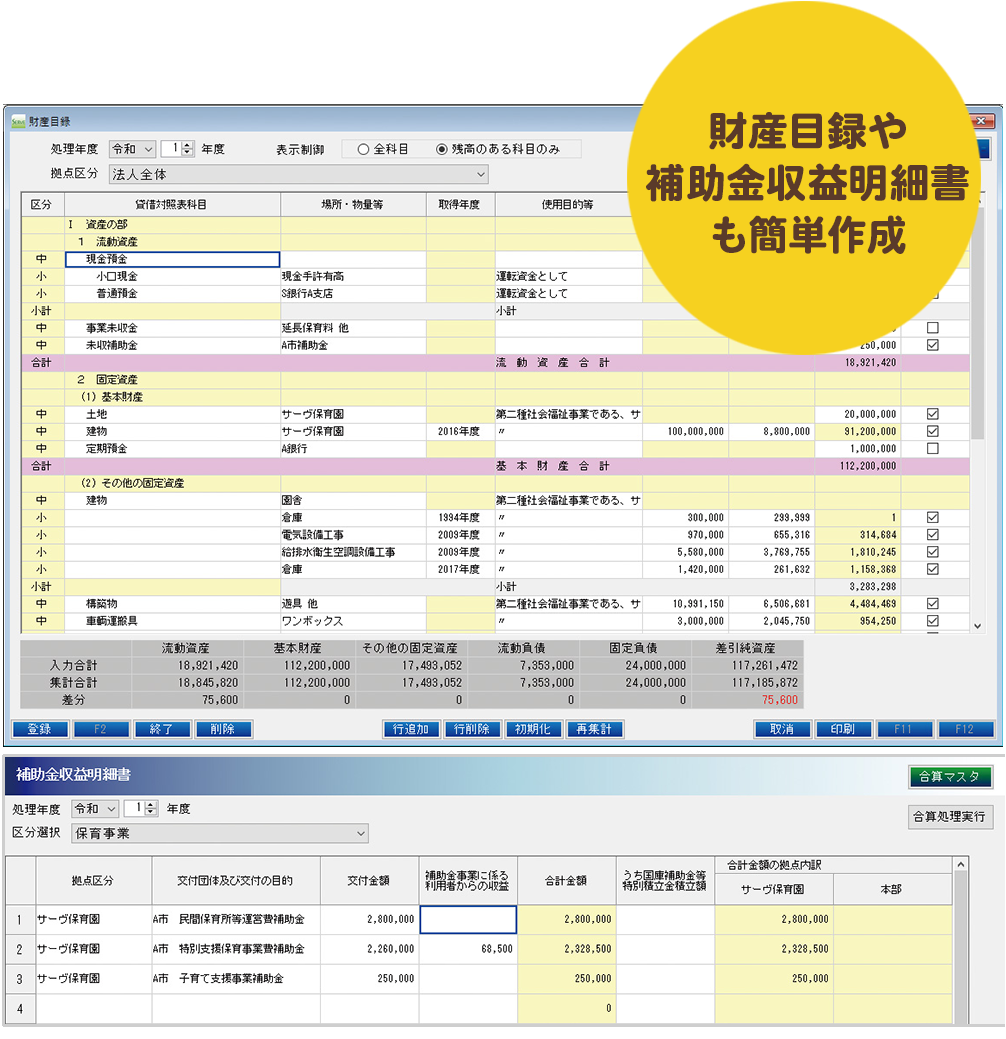Click the 再集計 button
Screen dimensions: 1006x1039
pos(593,729)
